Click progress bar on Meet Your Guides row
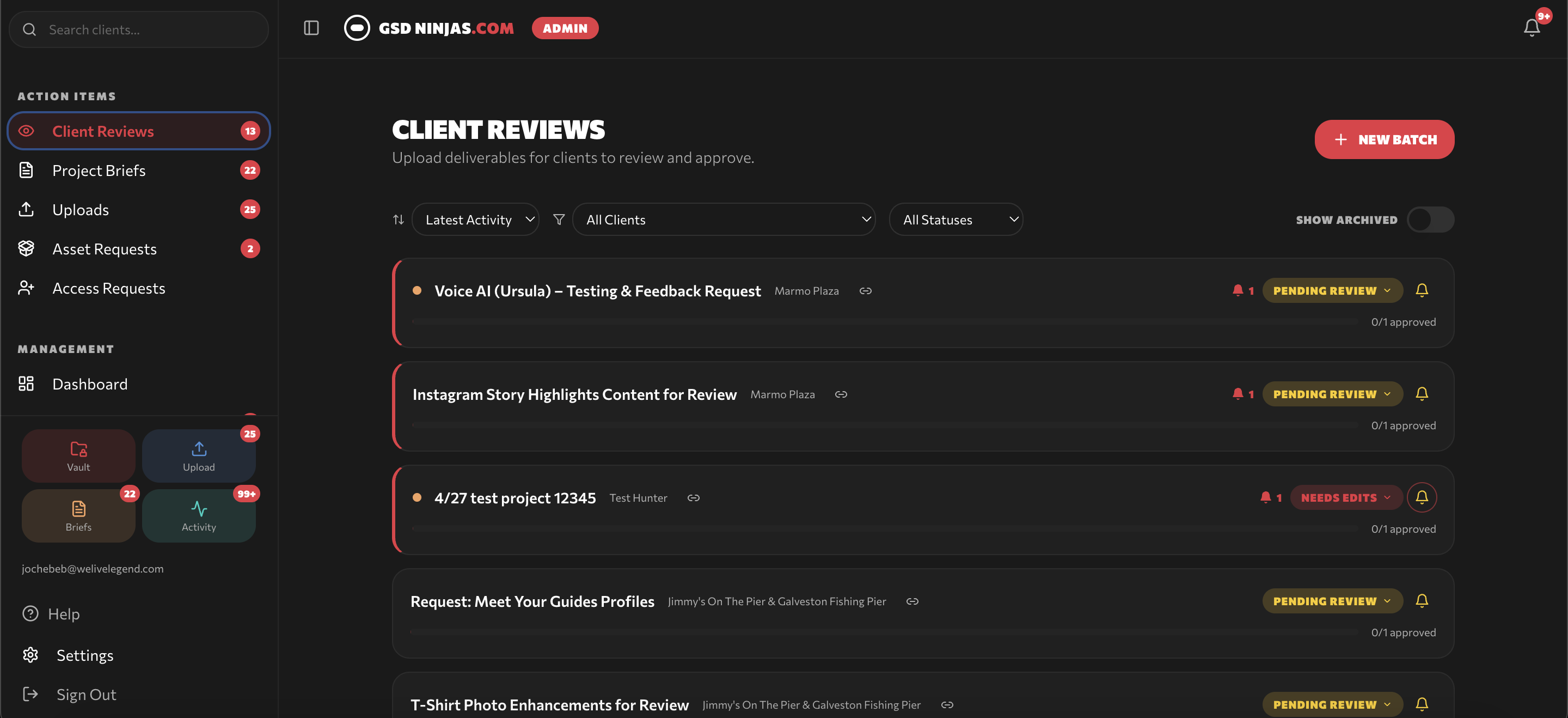 [884, 632]
